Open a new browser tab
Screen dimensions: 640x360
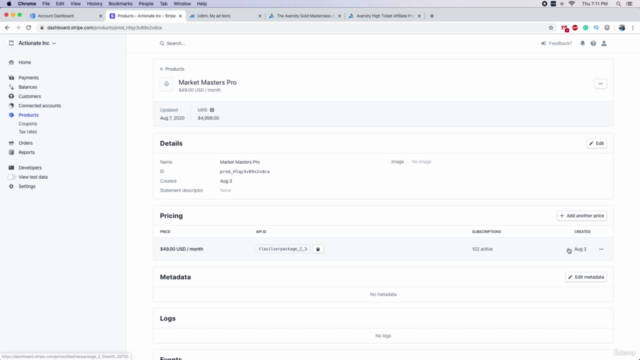point(432,16)
